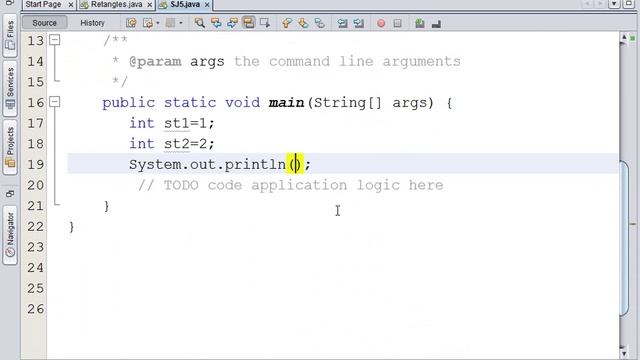Viewport: 640px width, 360px height.
Task: Click line number 26 in gutter
Action: click(x=36, y=309)
